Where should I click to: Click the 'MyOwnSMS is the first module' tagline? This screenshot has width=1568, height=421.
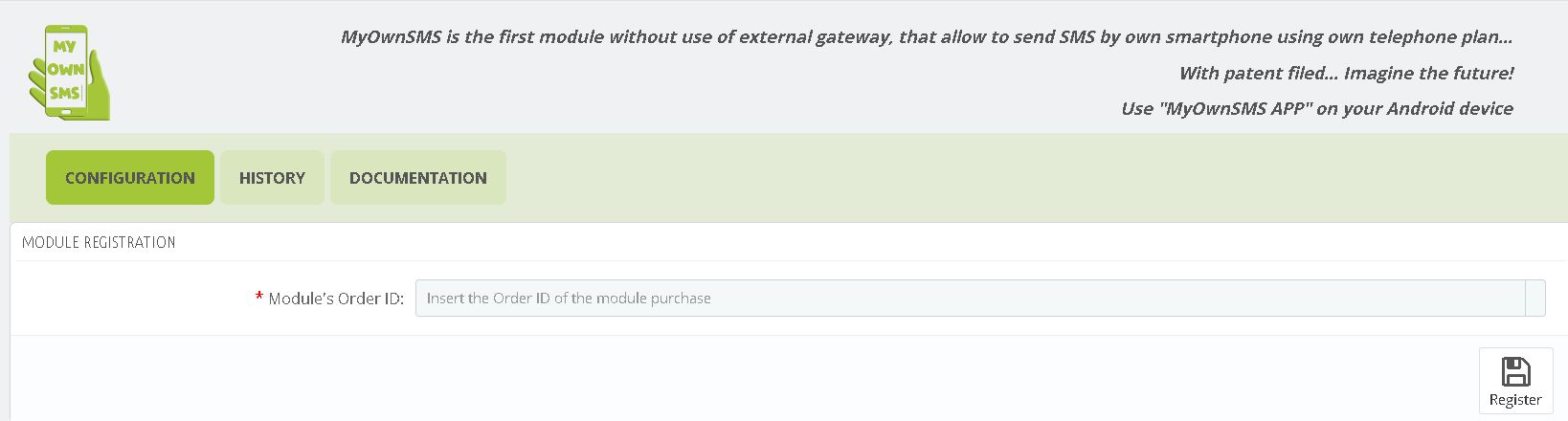(927, 37)
